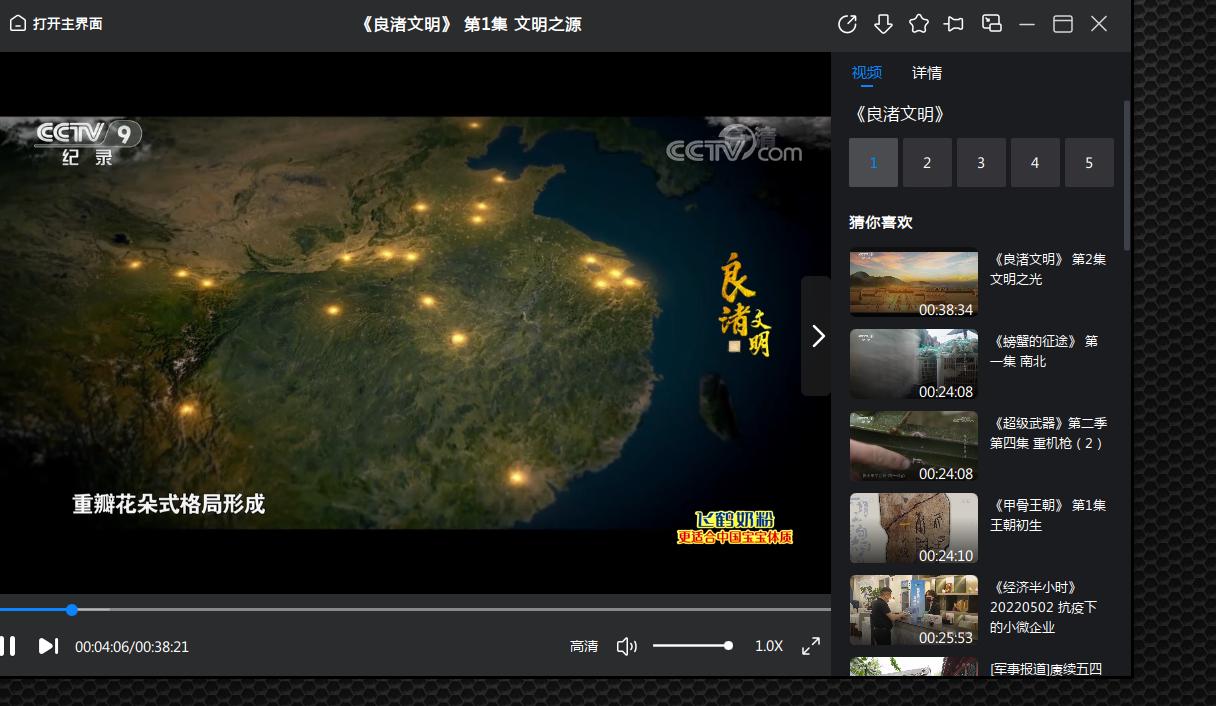The image size is (1216, 706).
Task: Play episode 3 of 良渚文明
Action: point(981,162)
